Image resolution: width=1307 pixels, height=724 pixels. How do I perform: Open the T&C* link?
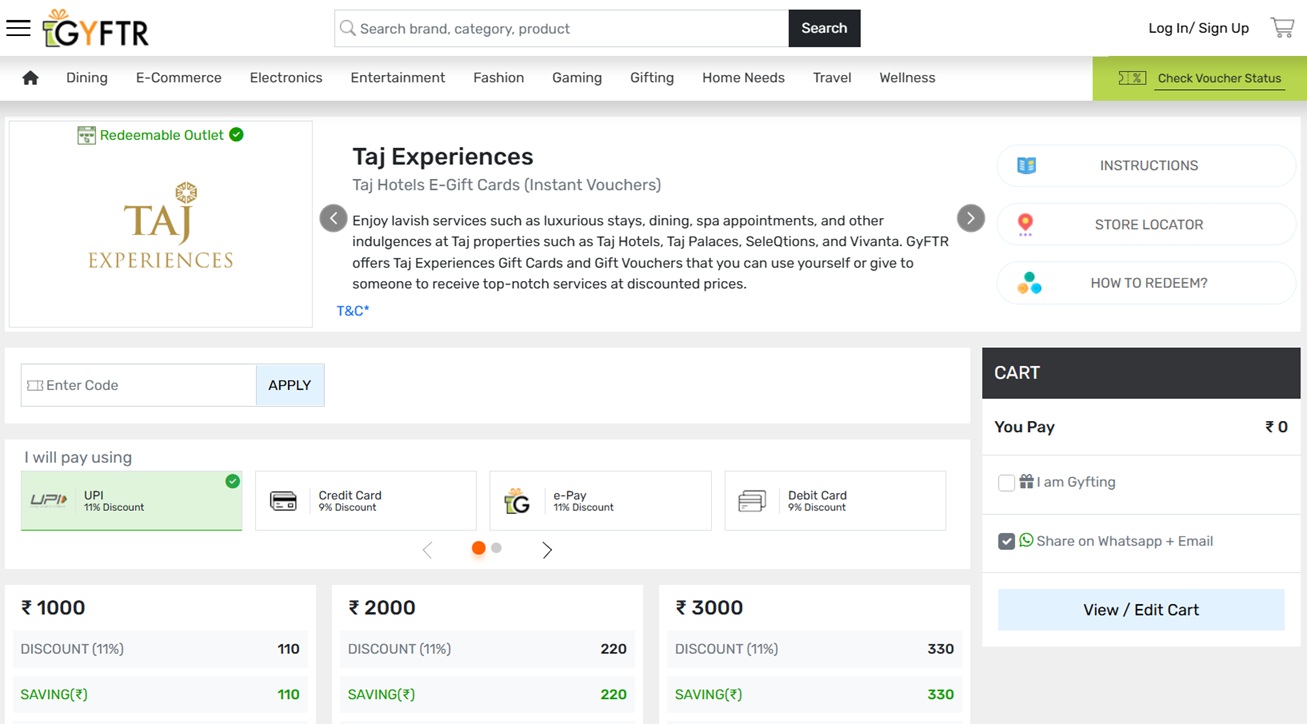353,311
